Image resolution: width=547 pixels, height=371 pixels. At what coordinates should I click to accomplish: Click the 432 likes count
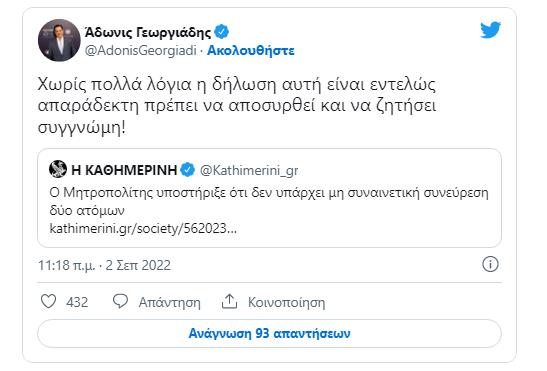77,302
